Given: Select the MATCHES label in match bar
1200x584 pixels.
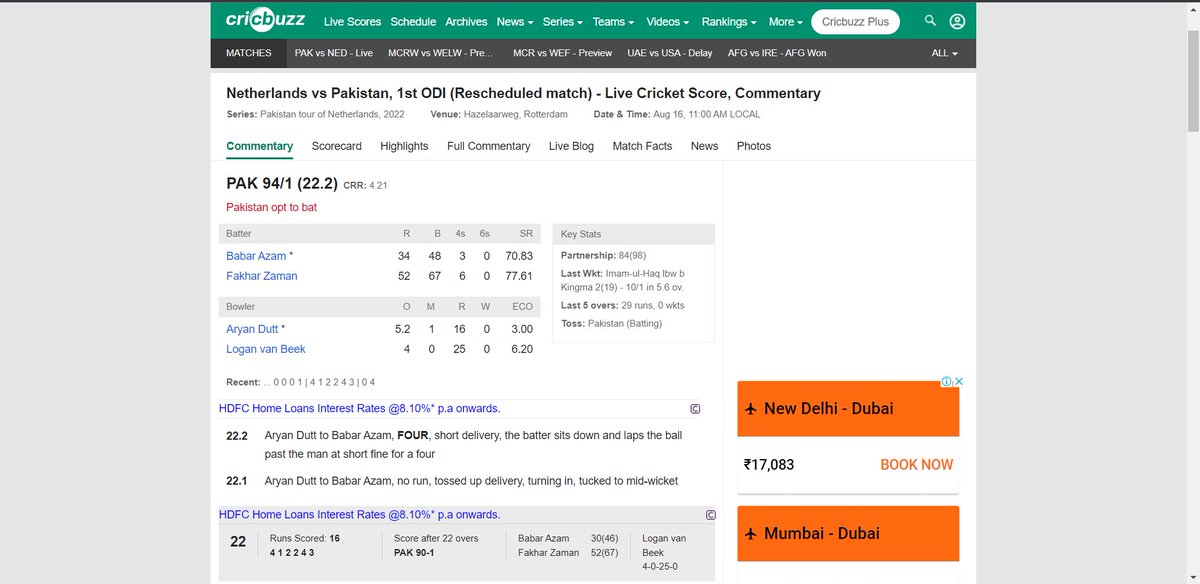Looking at the screenshot, I should click(249, 53).
